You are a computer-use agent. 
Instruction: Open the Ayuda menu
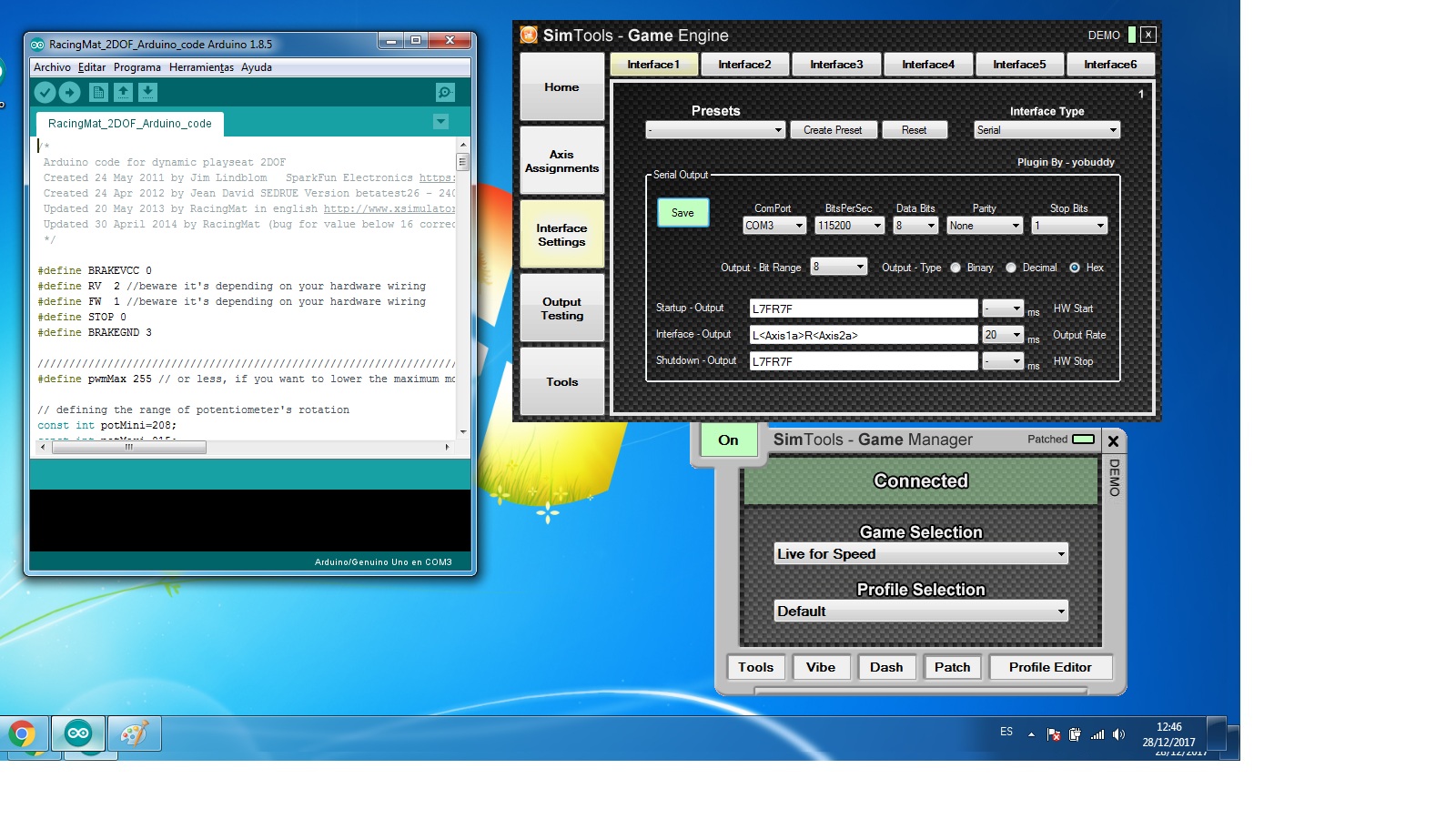pos(257,67)
